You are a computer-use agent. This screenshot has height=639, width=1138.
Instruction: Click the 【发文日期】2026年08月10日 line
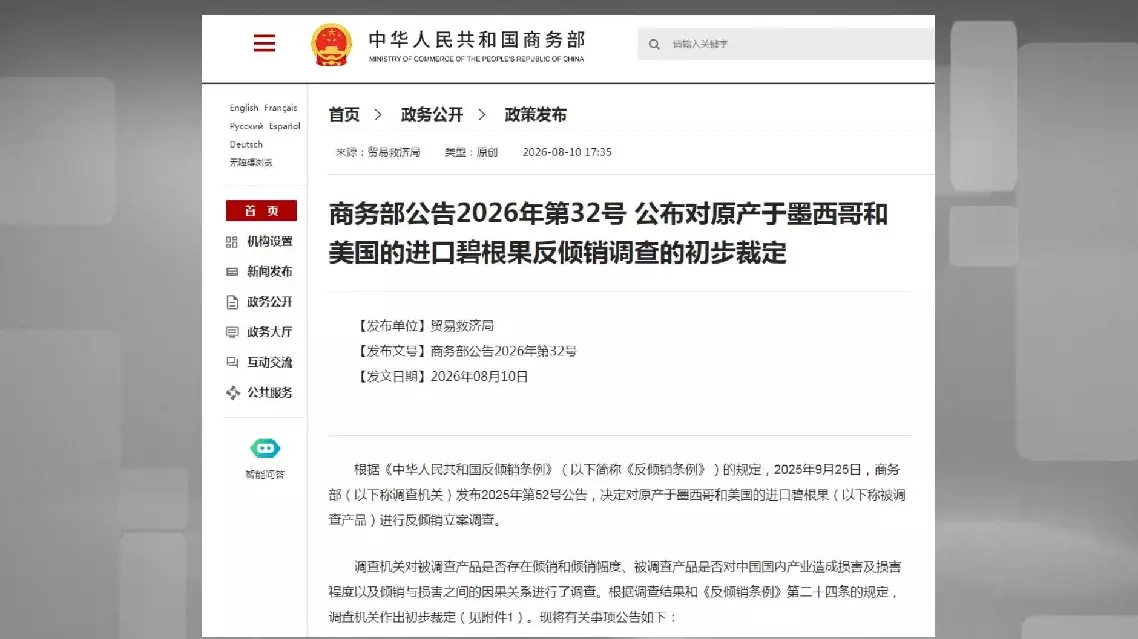441,377
